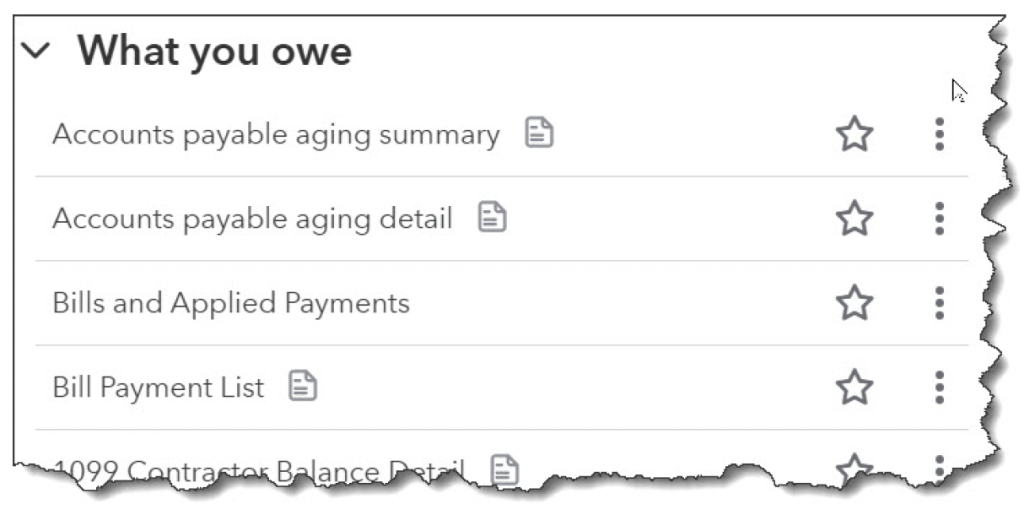Click document icon beside Accounts payable aging summary
This screenshot has height=515, width=1024.
540,133
